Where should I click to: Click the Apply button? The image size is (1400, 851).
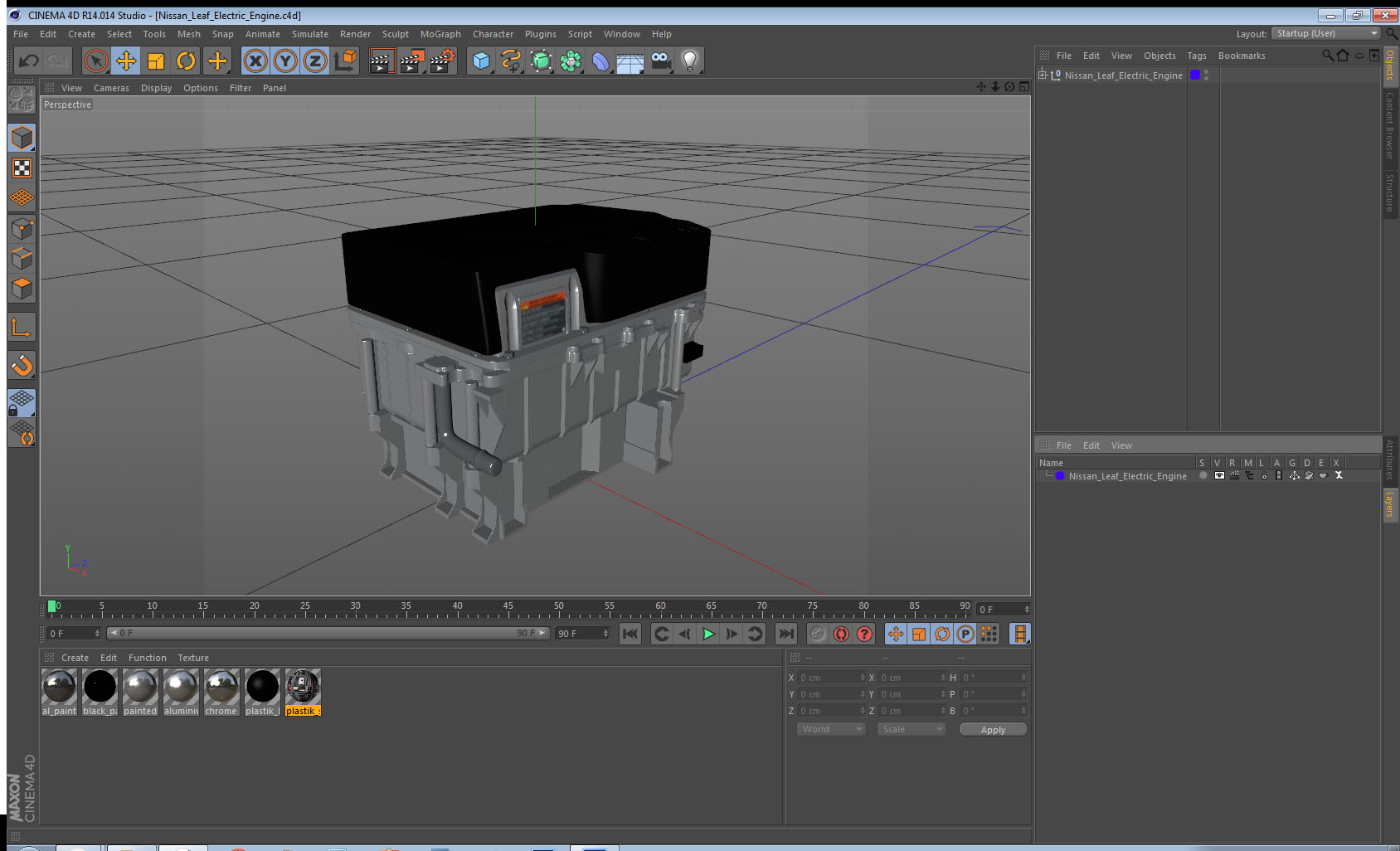click(993, 729)
